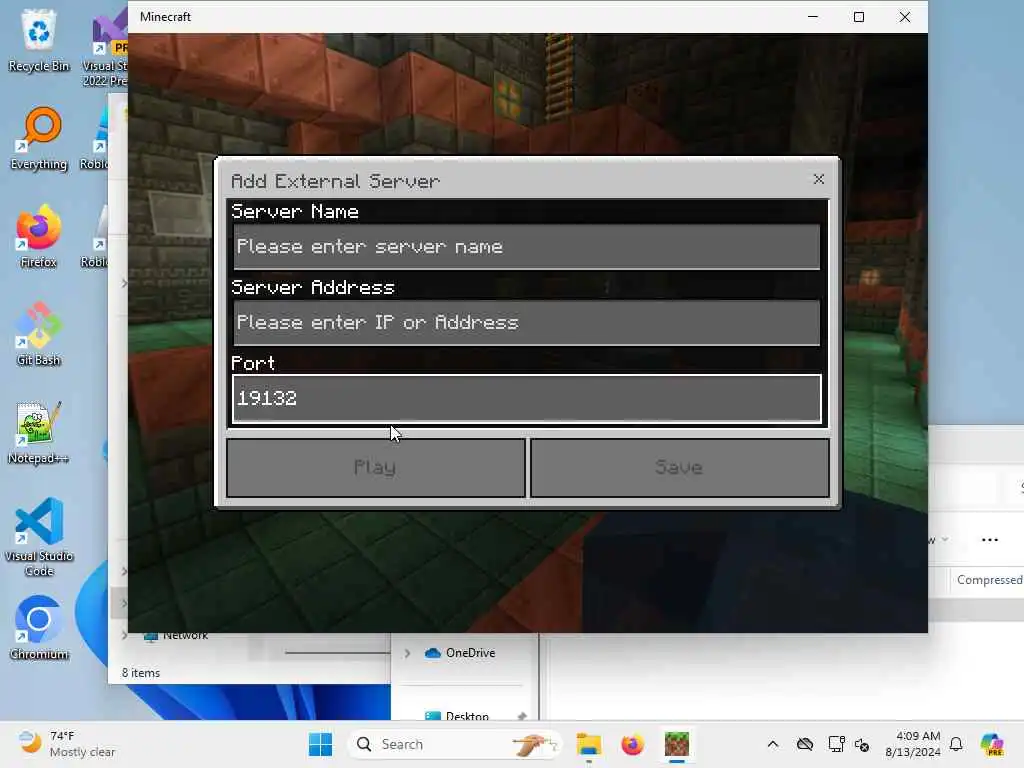Select the Notepad++ desktop shortcut
The width and height of the screenshot is (1024, 768).
[39, 432]
